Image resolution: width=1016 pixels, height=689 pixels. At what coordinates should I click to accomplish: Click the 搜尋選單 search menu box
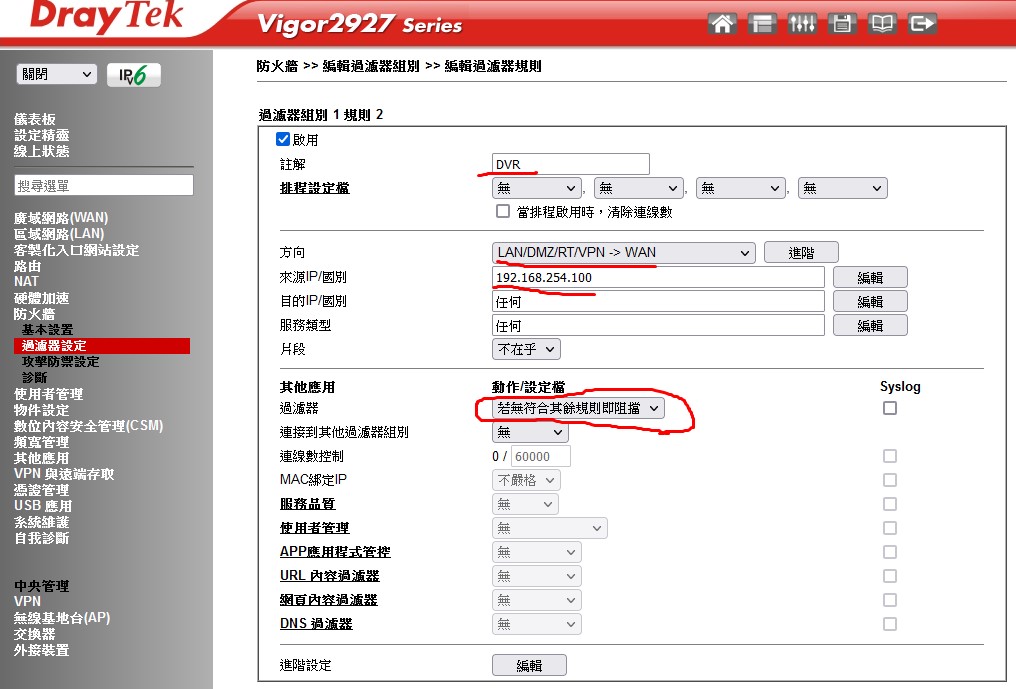pos(103,186)
